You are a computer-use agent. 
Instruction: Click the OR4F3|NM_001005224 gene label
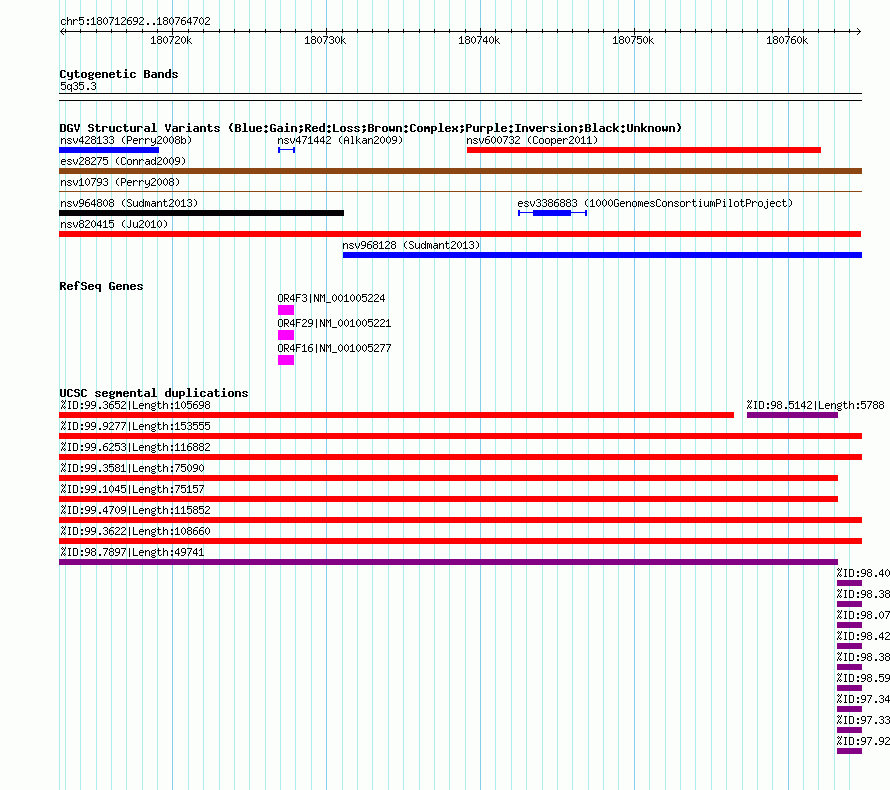pyautogui.click(x=331, y=298)
